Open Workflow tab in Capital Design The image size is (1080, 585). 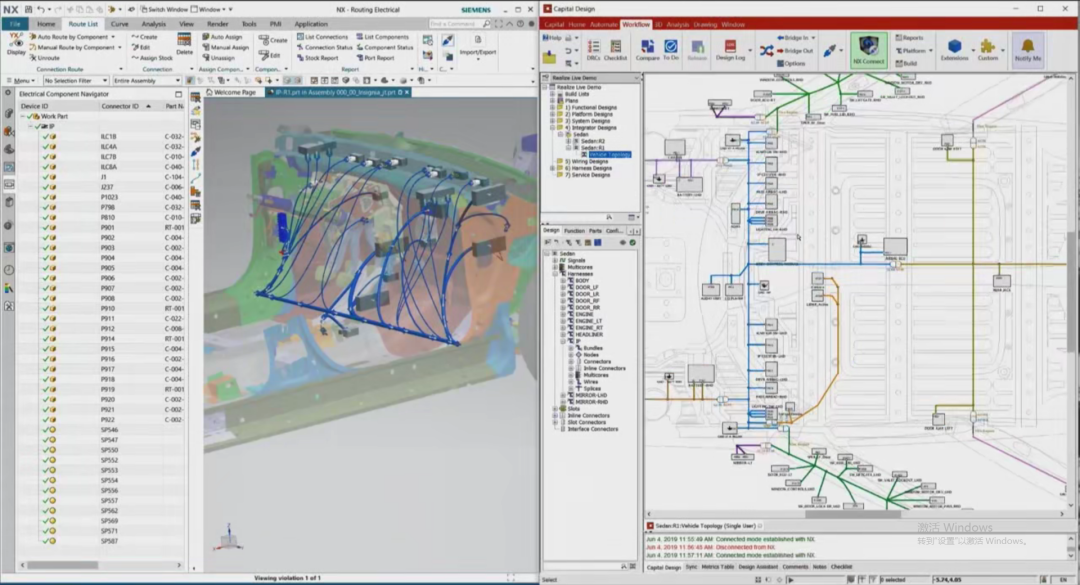point(636,24)
